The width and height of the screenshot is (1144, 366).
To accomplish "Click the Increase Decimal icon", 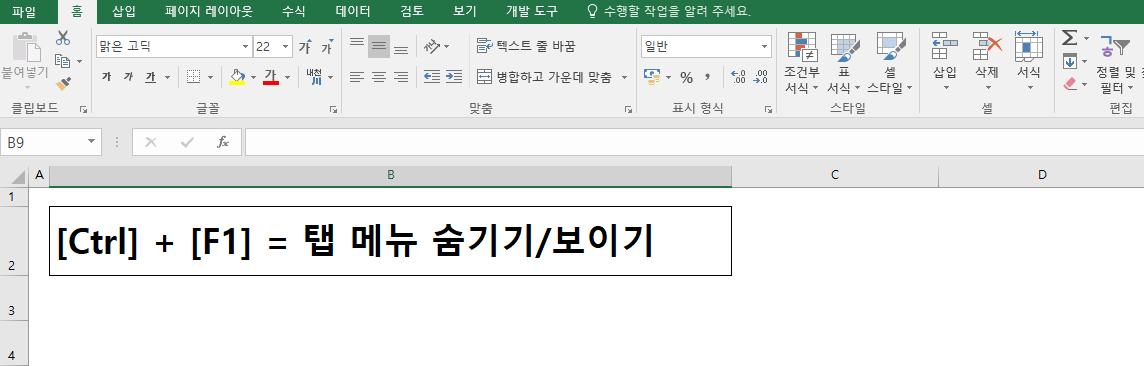I will click(738, 77).
